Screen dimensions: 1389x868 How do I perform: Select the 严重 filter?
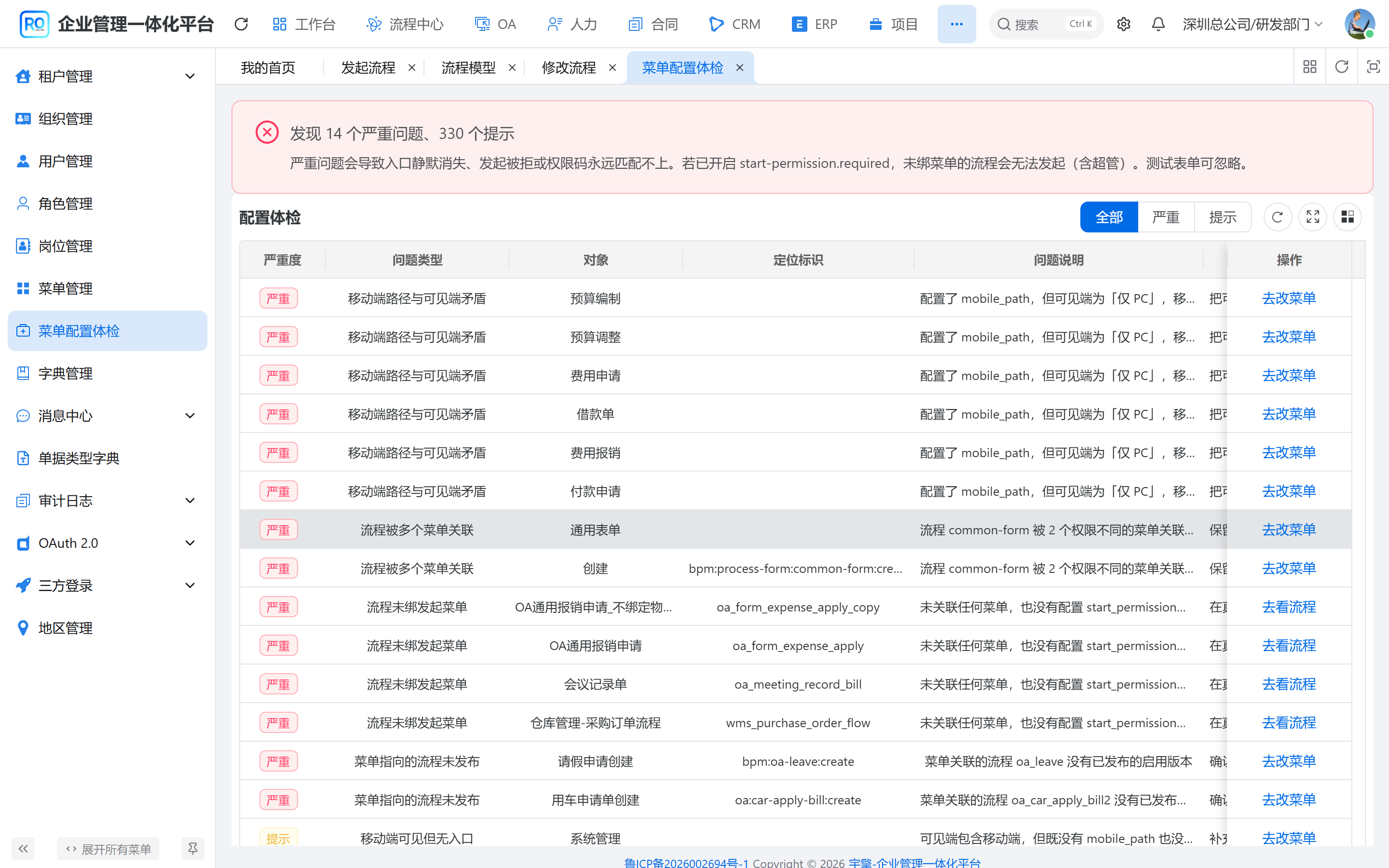[1166, 217]
